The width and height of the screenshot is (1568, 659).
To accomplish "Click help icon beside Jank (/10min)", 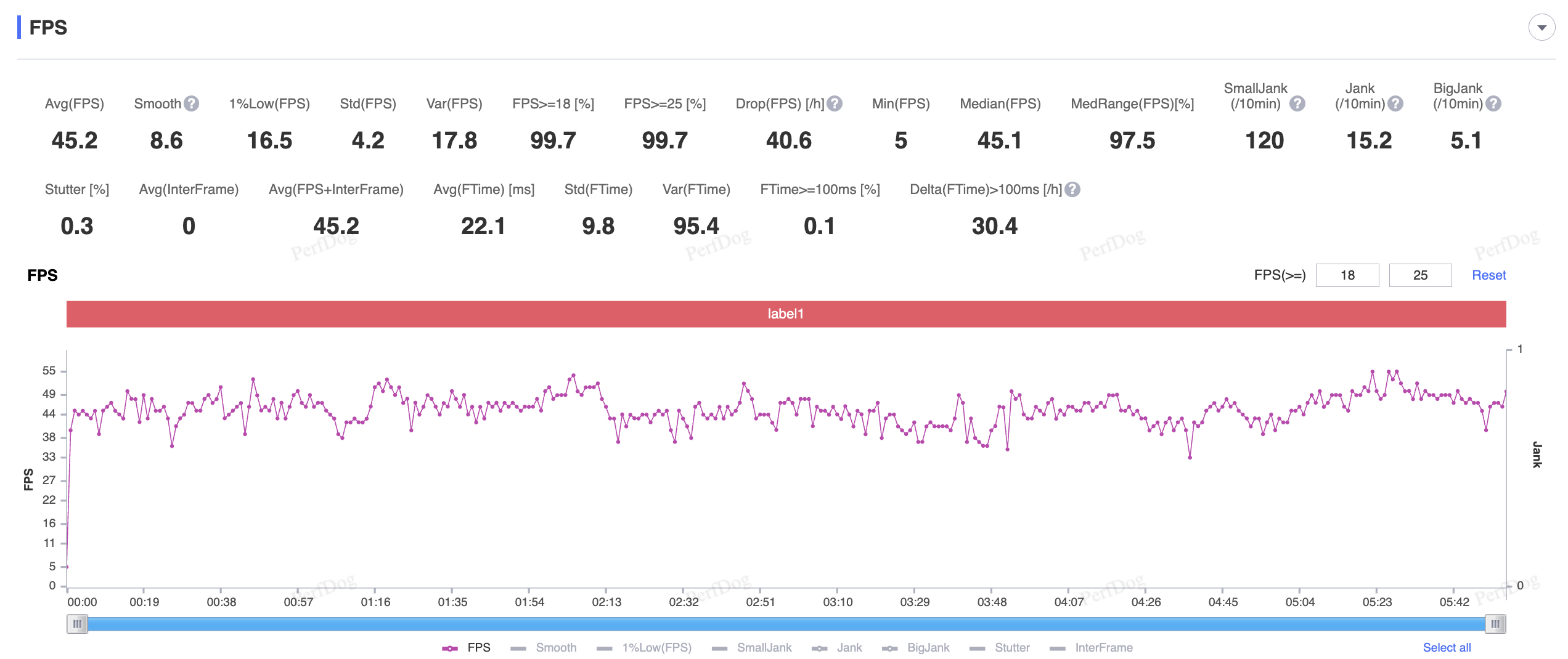I will (1395, 103).
